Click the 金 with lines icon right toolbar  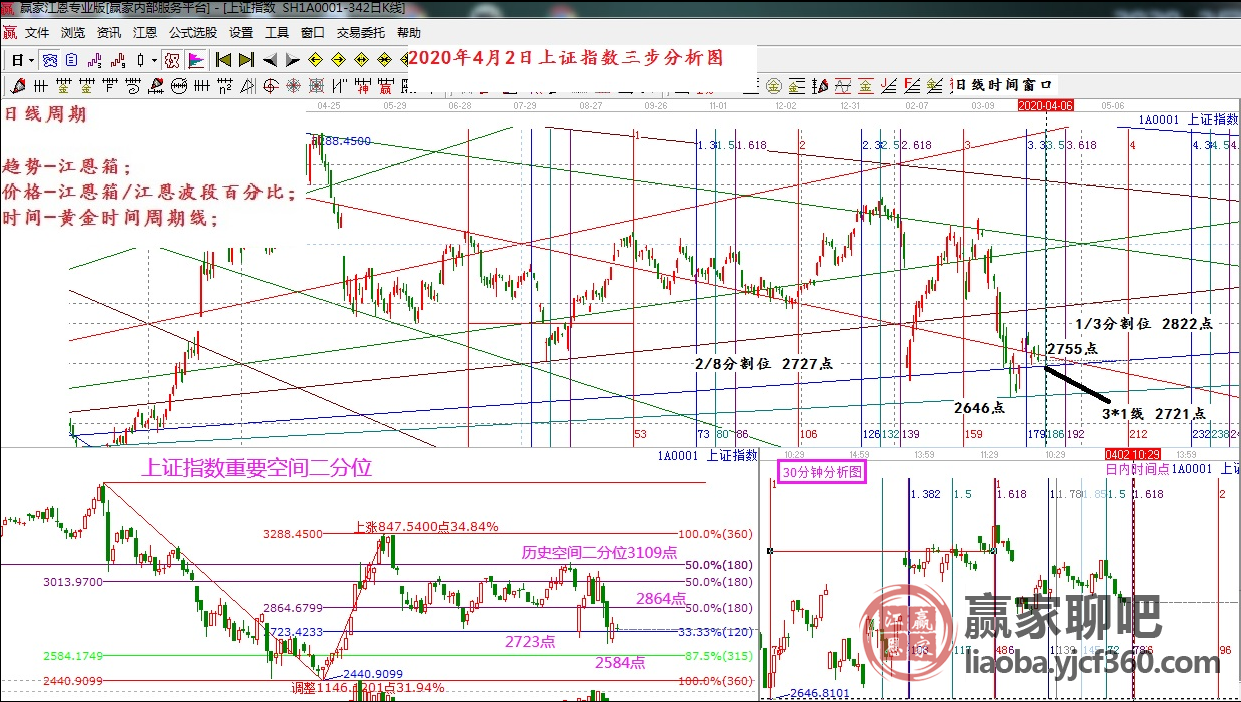tap(796, 85)
